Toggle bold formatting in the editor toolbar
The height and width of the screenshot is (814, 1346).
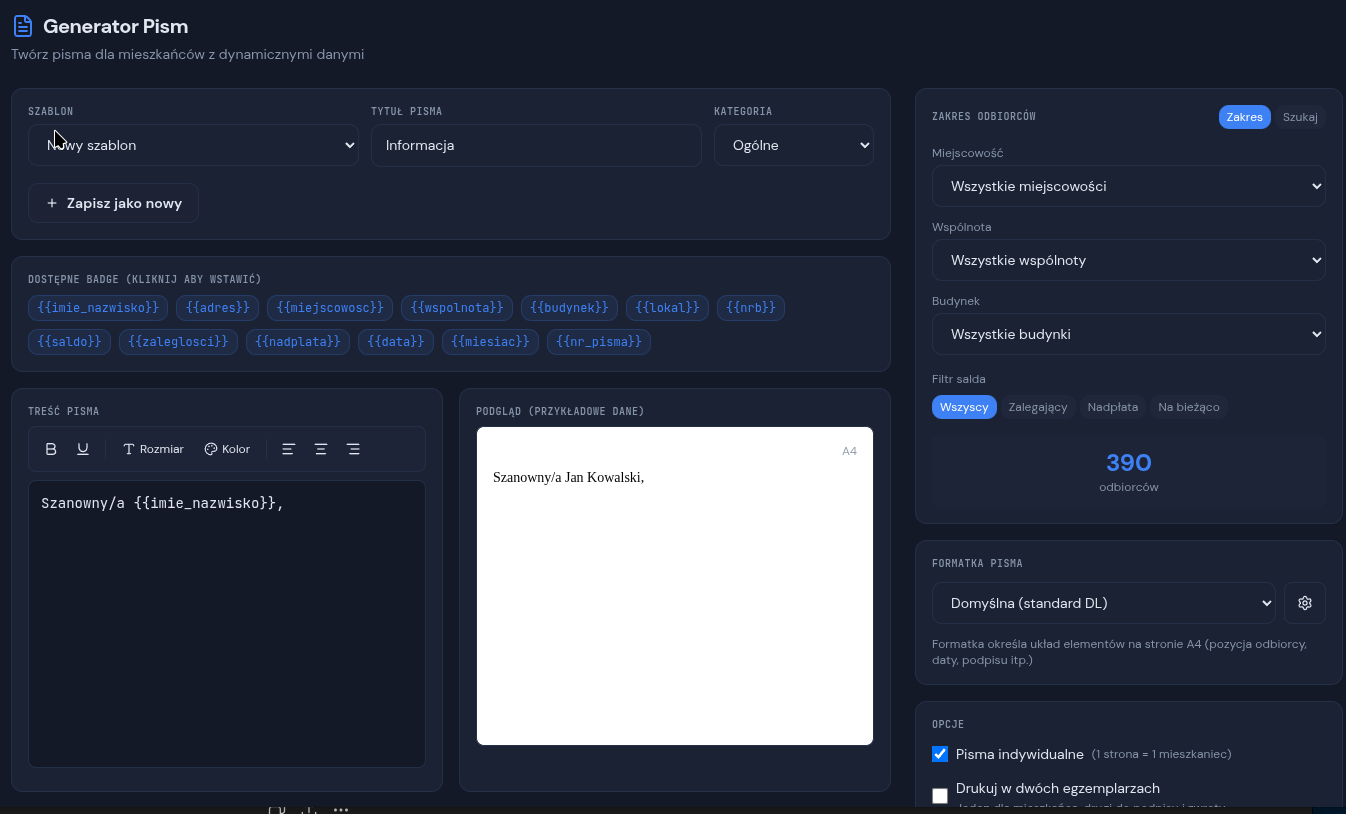click(51, 449)
